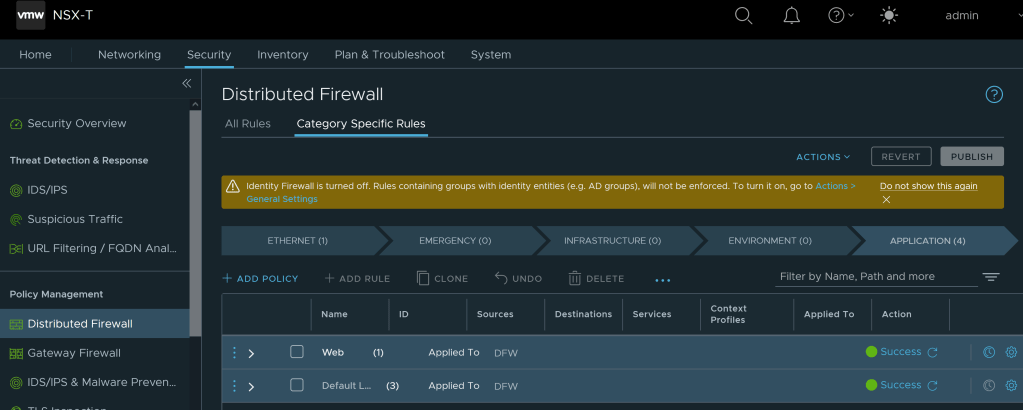The image size is (1023, 410).
Task: Select the Ethernet (1) category step
Action: [297, 241]
